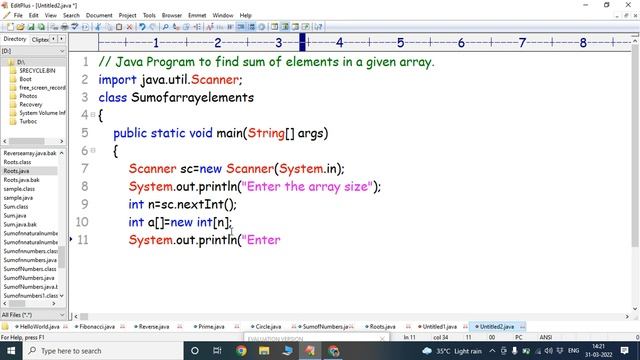640x360 pixels.
Task: Open the Window menu
Action: [x=223, y=15]
